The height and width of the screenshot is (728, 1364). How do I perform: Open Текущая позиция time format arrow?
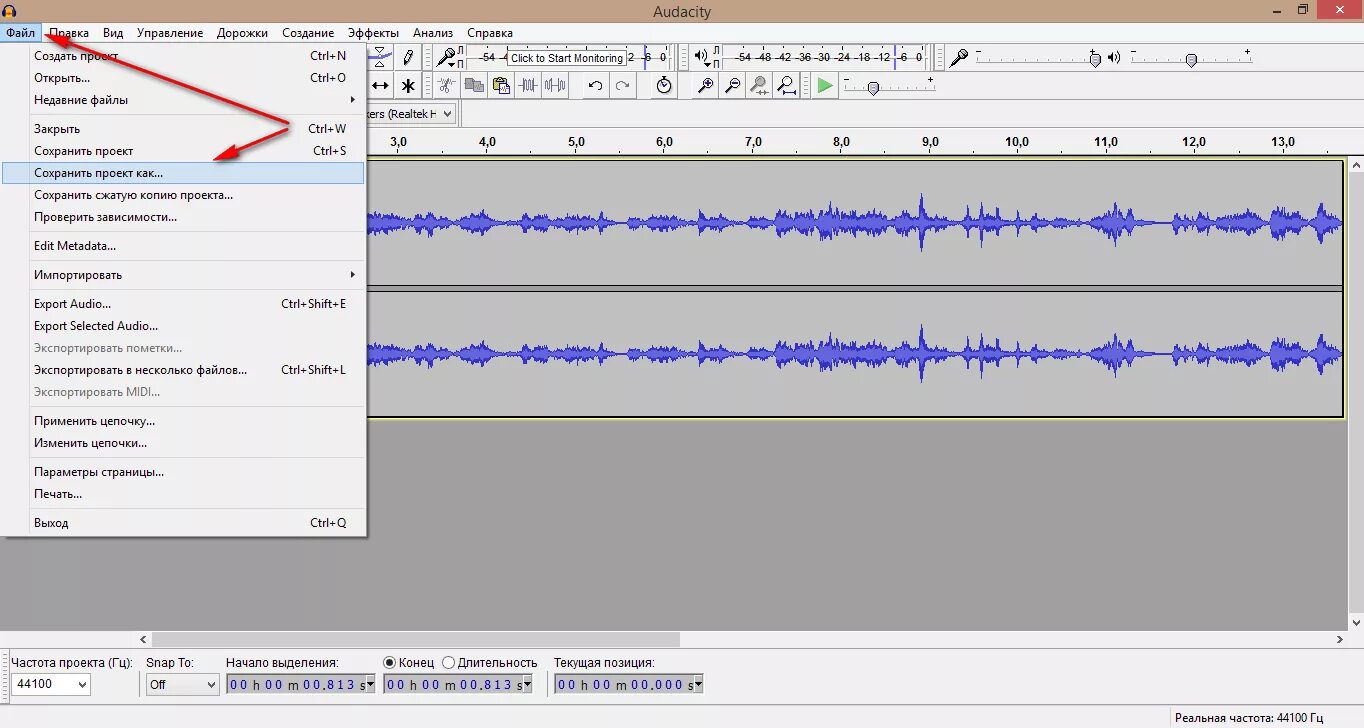coord(698,685)
